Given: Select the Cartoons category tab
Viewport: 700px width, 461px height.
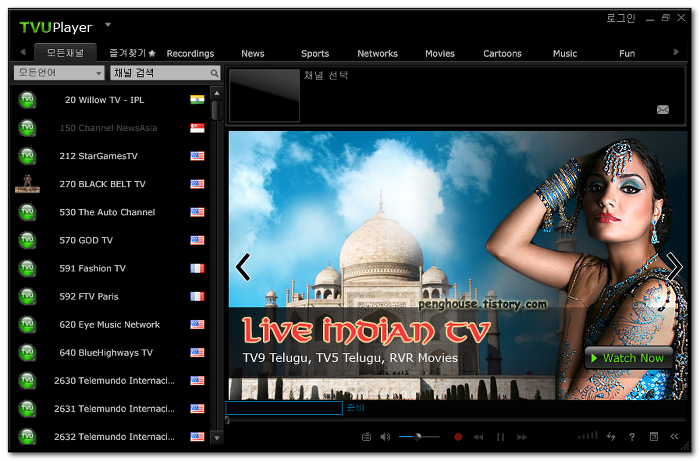Looking at the screenshot, I should 502,54.
